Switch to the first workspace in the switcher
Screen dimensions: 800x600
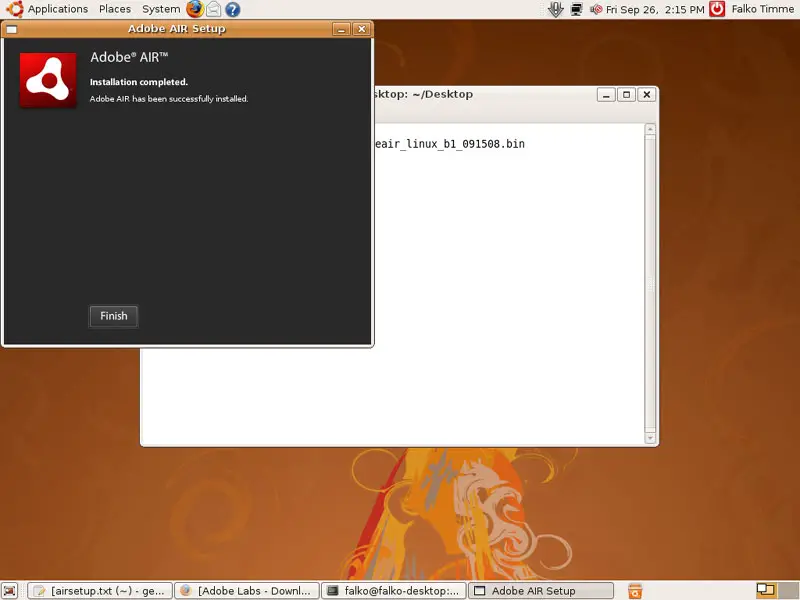[x=765, y=590]
